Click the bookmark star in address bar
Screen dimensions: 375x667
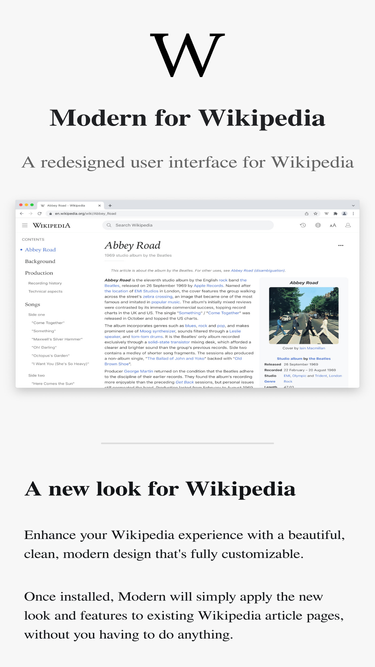point(315,214)
